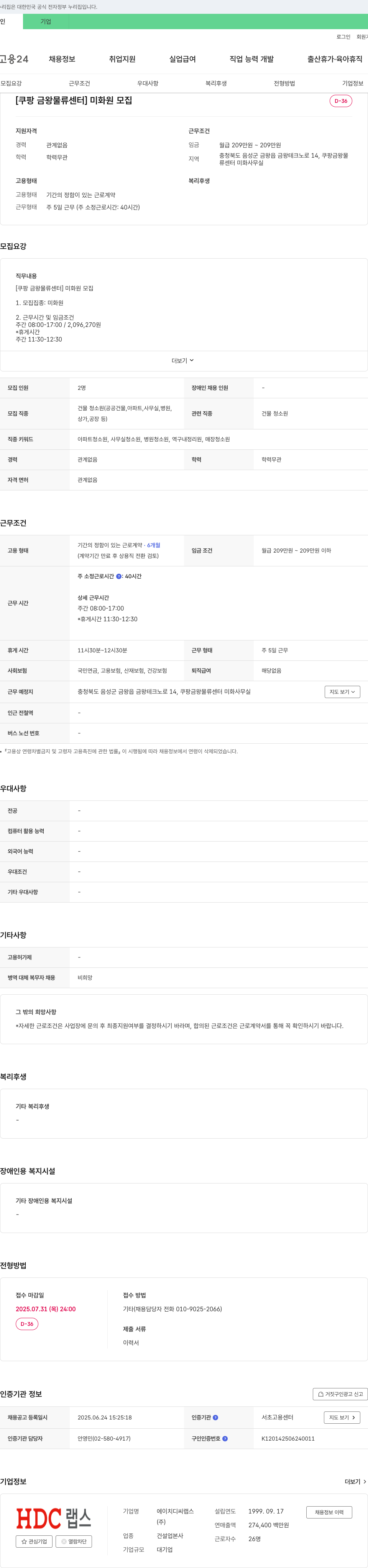368x1568 pixels.
Task: Jump to 근무조건 section tab
Action: pos(79,83)
